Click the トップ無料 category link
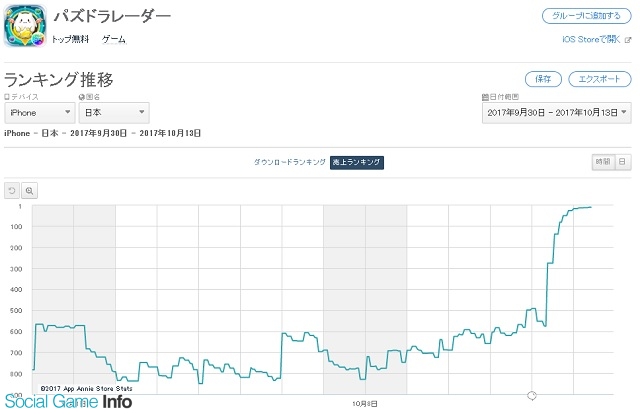 coord(70,39)
